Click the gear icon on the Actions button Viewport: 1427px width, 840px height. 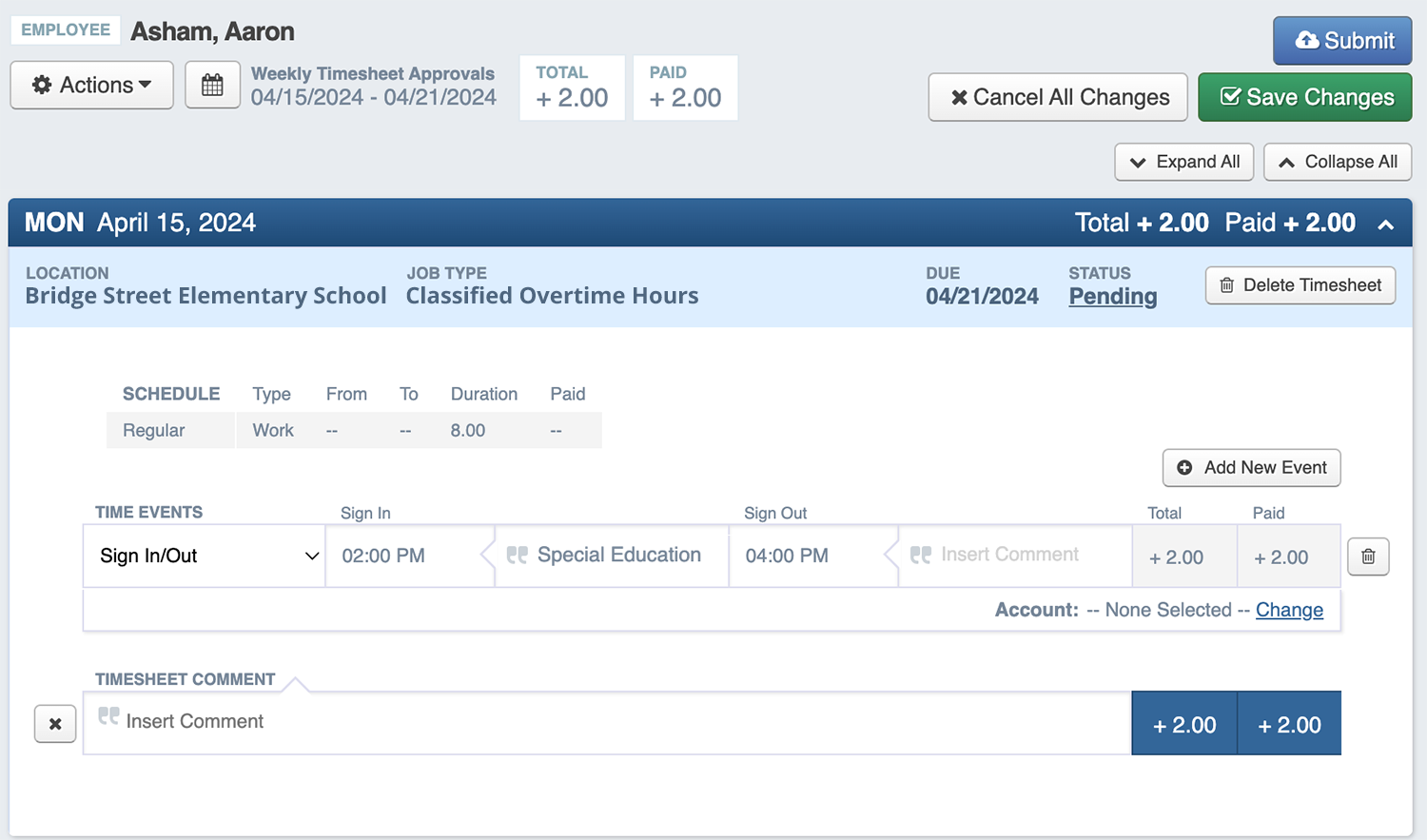40,85
